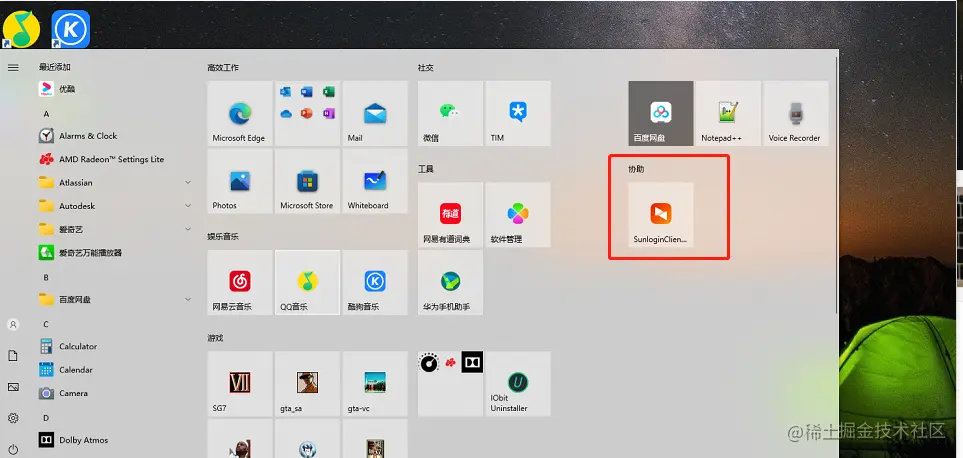
Task: Open the user account button
Action: pyautogui.click(x=13, y=325)
